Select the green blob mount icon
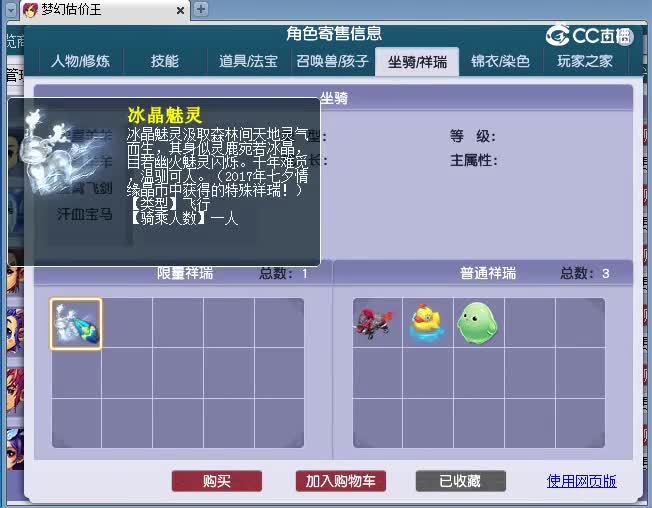The width and height of the screenshot is (652, 508). [x=477, y=323]
